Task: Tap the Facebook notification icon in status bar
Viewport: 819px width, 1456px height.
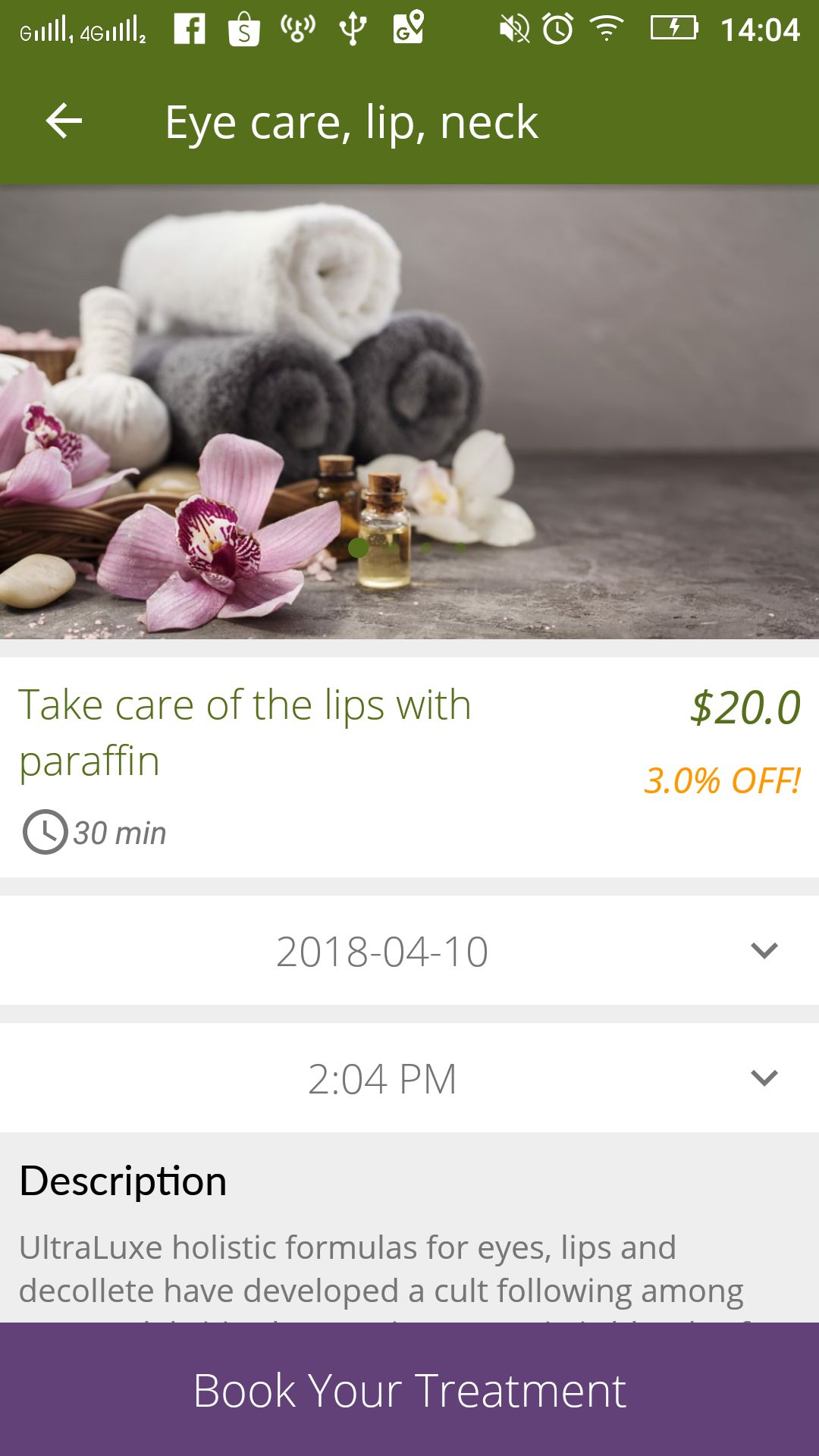Action: [x=190, y=30]
